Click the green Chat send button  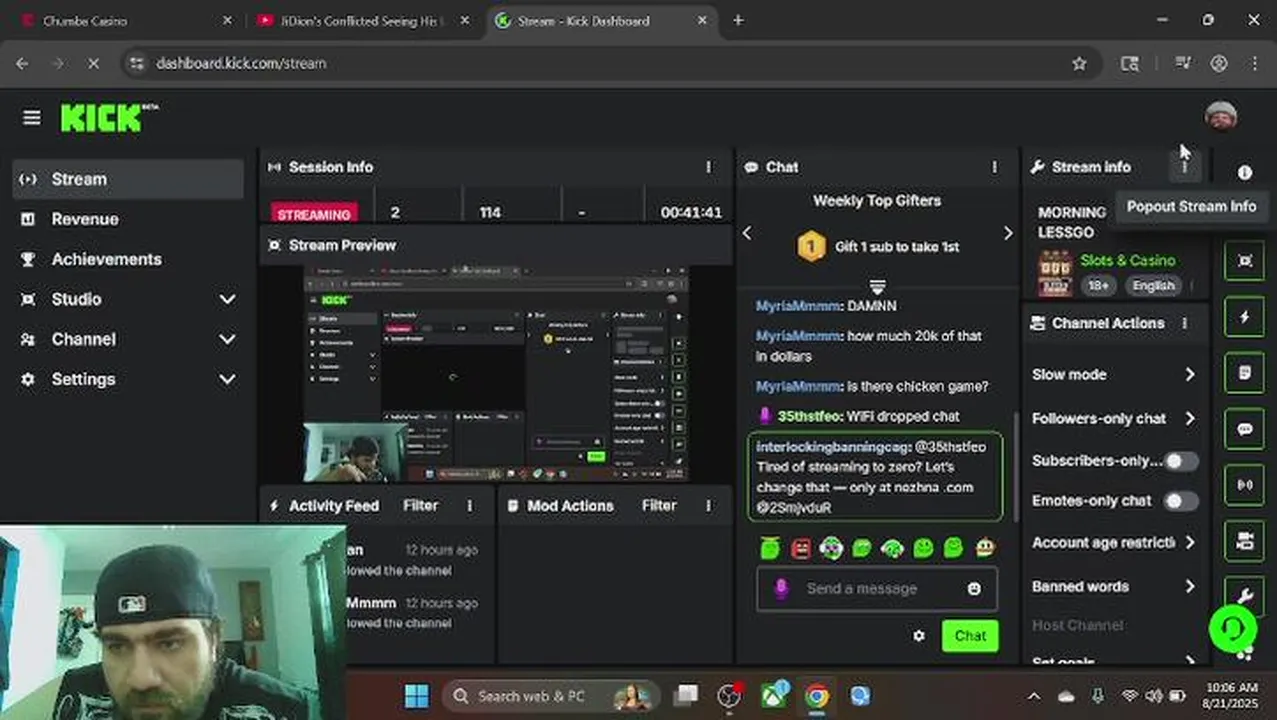point(970,636)
